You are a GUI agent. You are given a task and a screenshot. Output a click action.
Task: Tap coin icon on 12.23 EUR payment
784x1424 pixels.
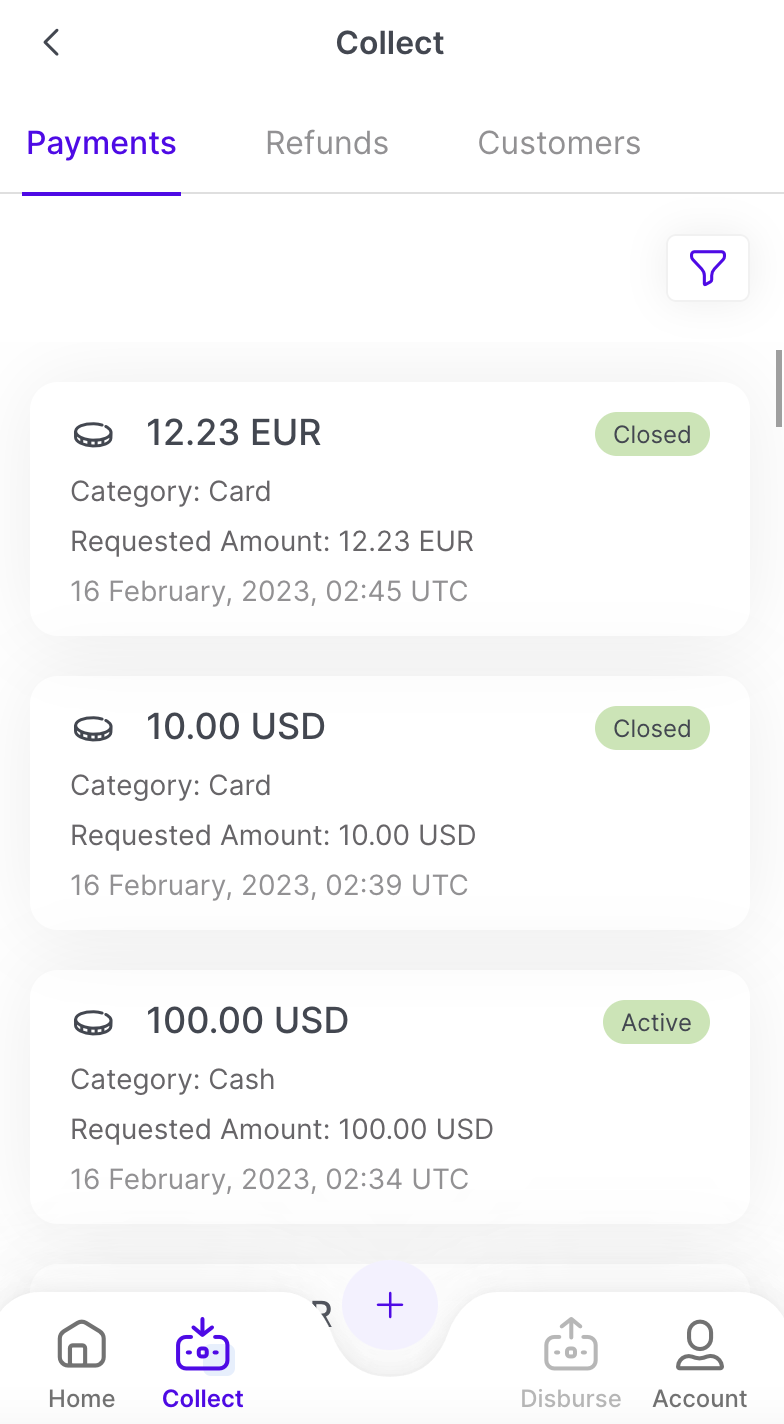click(94, 434)
